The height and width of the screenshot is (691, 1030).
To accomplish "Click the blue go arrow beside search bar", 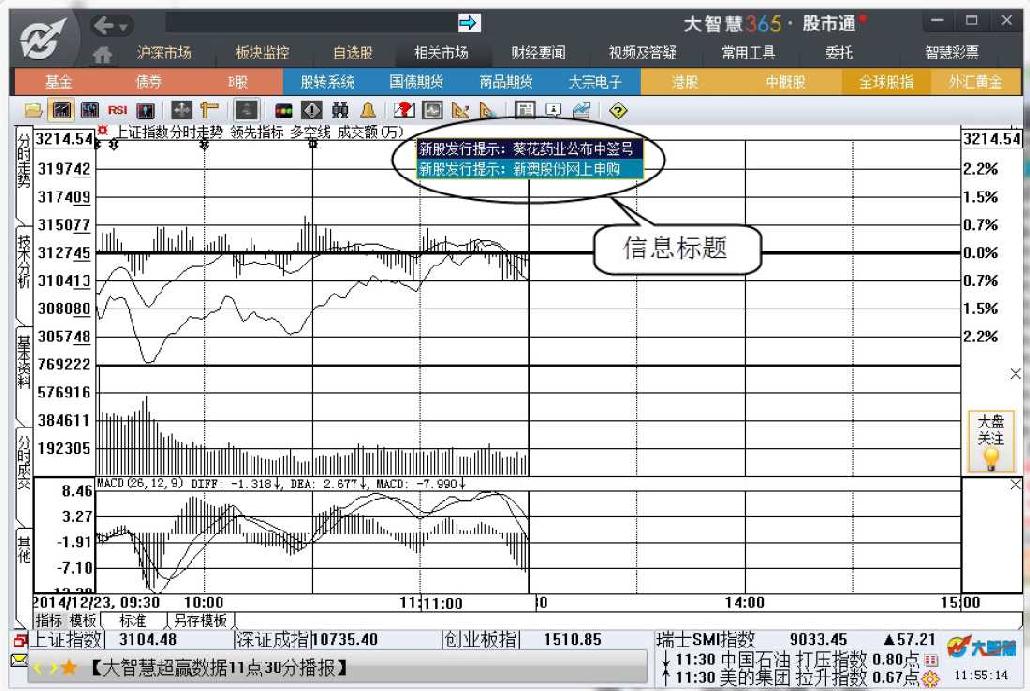I will point(469,24).
